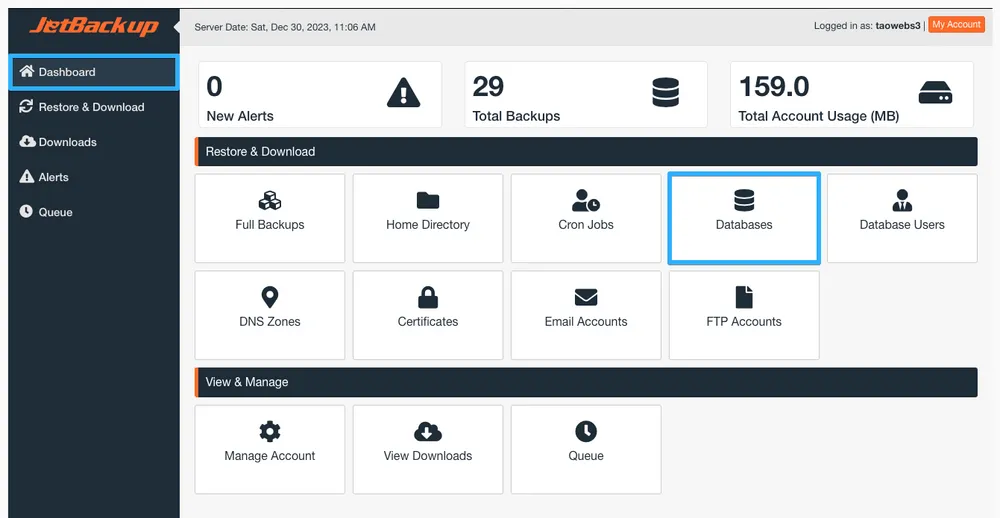Image resolution: width=1000 pixels, height=518 pixels.
Task: Click the Server Date text in the header
Action: (285, 27)
